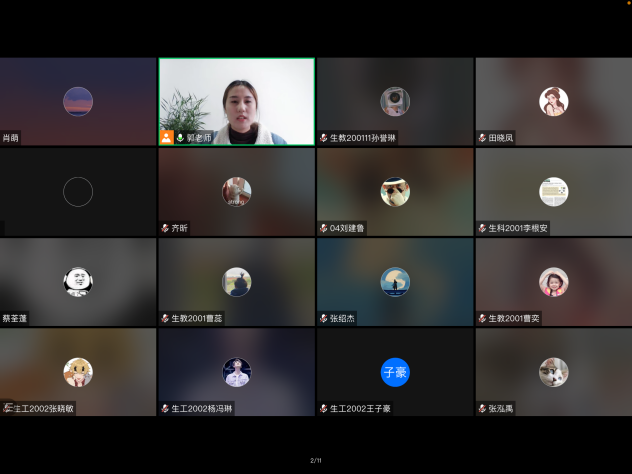Viewport: 632px width, 474px height.
Task: Click the muted mic icon beside 田晓凤
Action: tap(482, 138)
